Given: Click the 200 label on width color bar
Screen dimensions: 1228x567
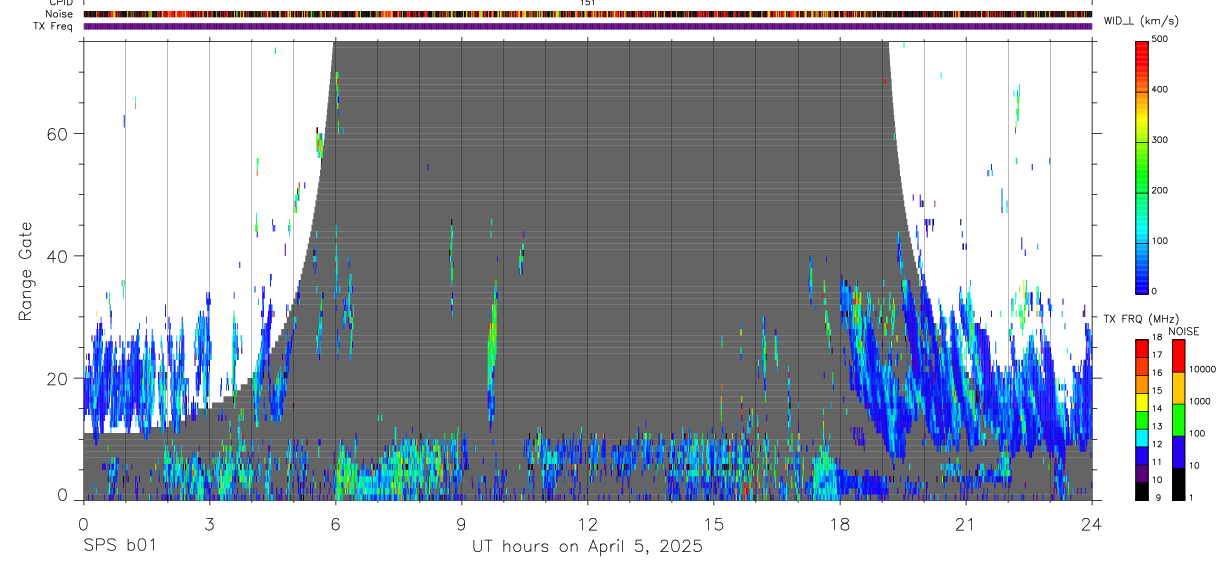Looking at the screenshot, I should point(1161,190).
